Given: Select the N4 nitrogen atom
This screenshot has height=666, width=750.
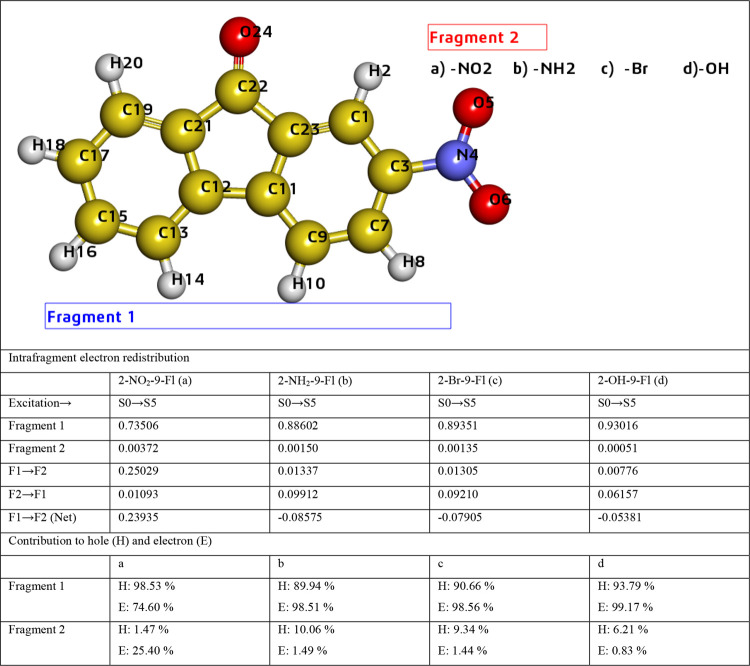Looking at the screenshot, I should pos(456,160).
